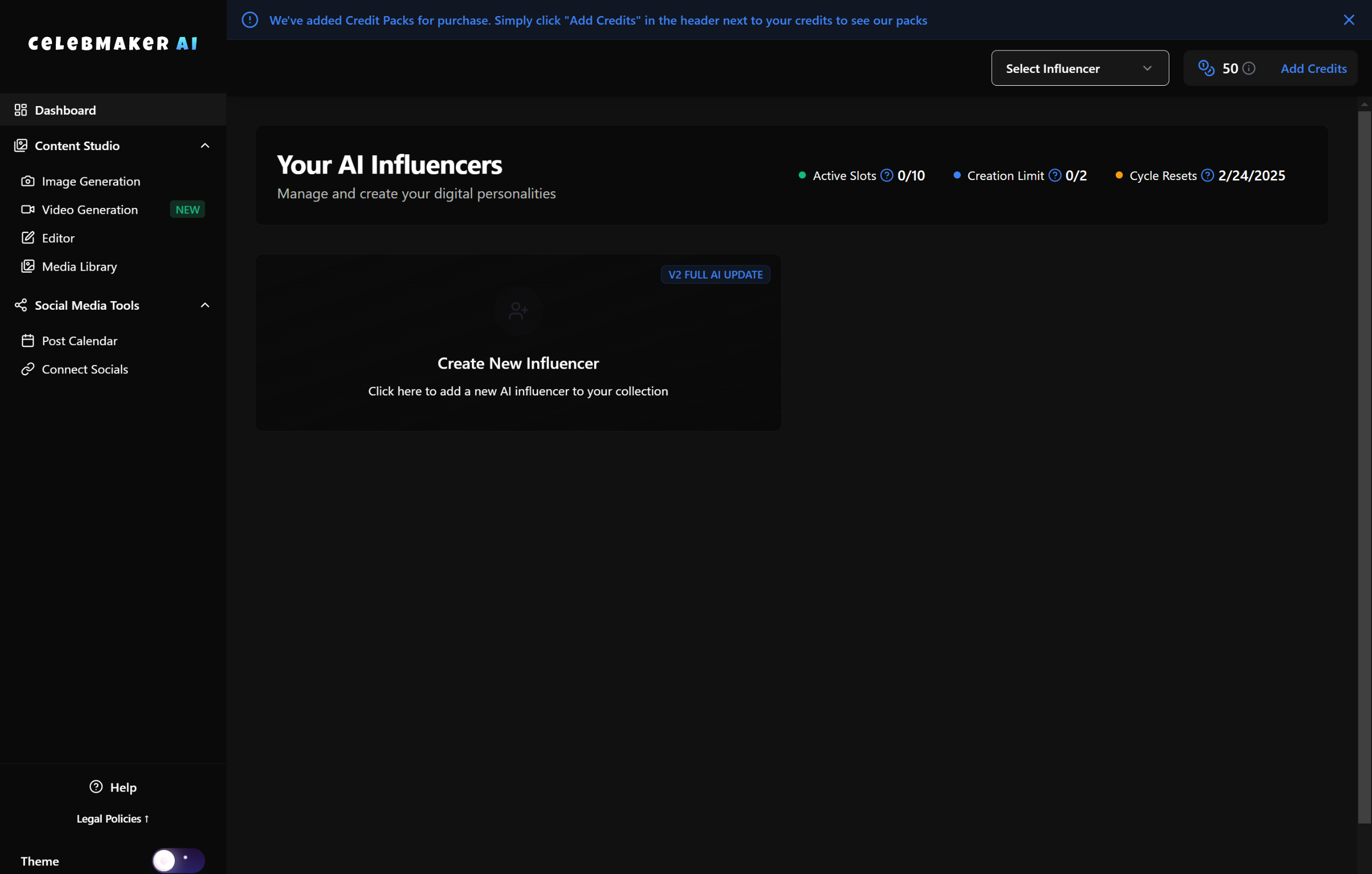Click the Create New Influencer card
Image resolution: width=1372 pixels, height=874 pixels.
coord(517,364)
